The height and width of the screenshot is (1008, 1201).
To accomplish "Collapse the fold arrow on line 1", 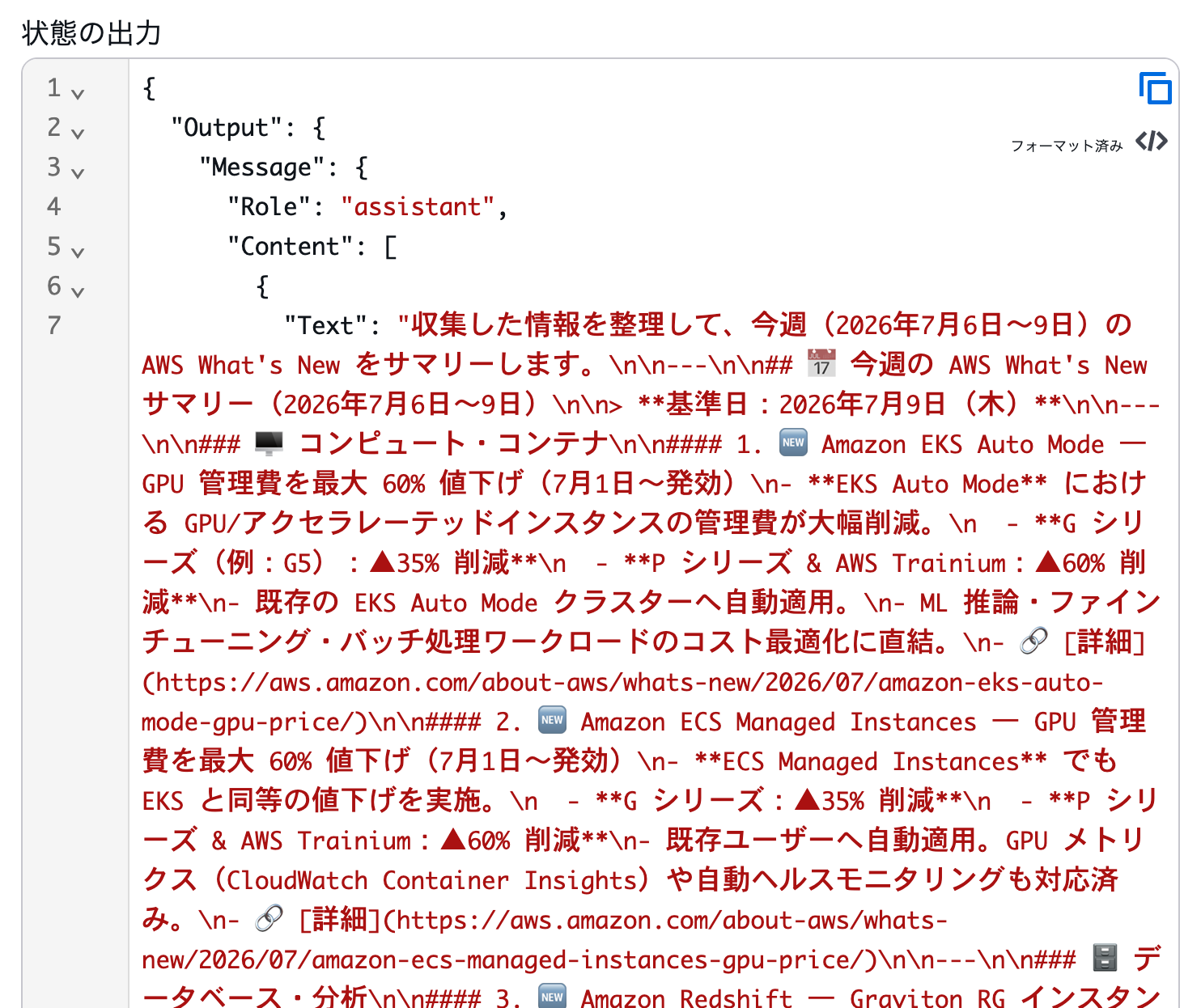I will [78, 94].
